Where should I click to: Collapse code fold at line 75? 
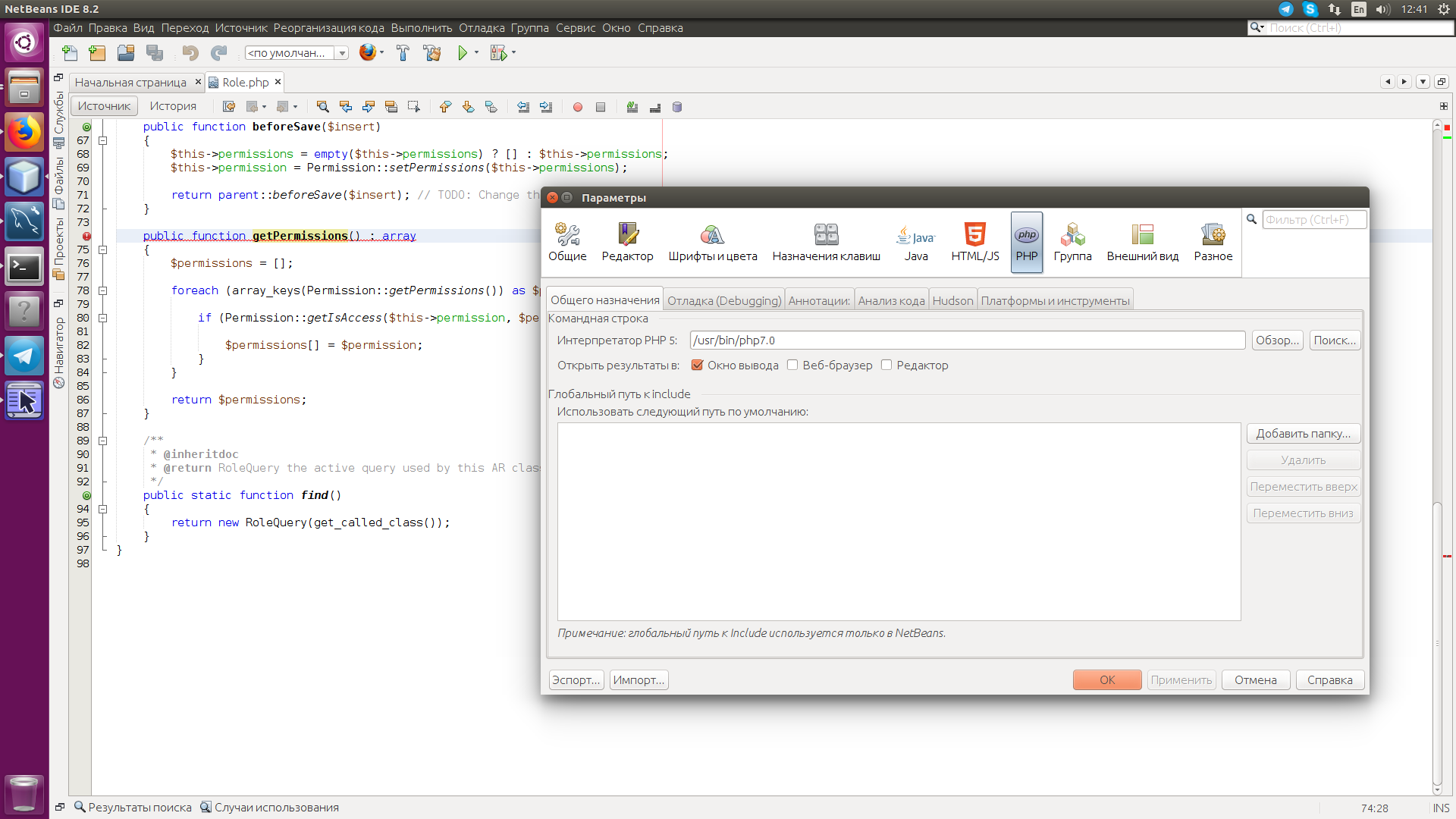103,249
